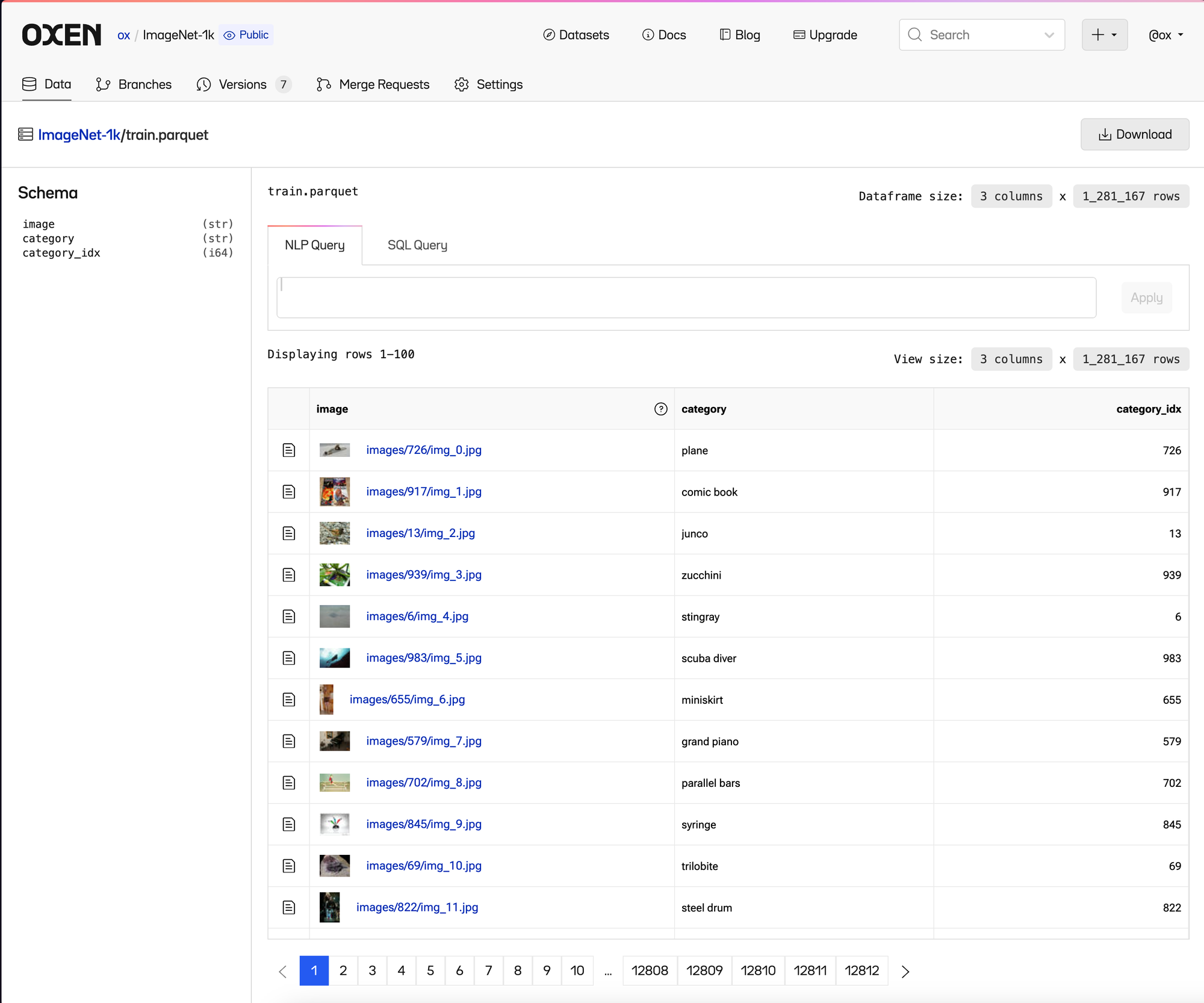
Task: Click the OXEN logo
Action: (61, 35)
